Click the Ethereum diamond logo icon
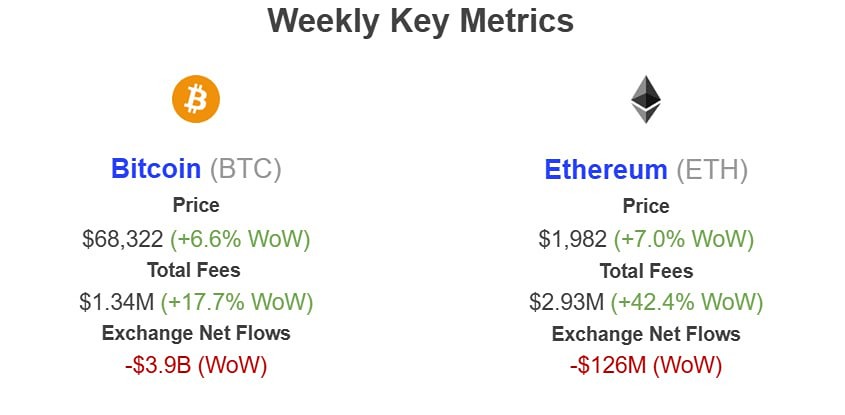The height and width of the screenshot is (415, 845). (646, 100)
